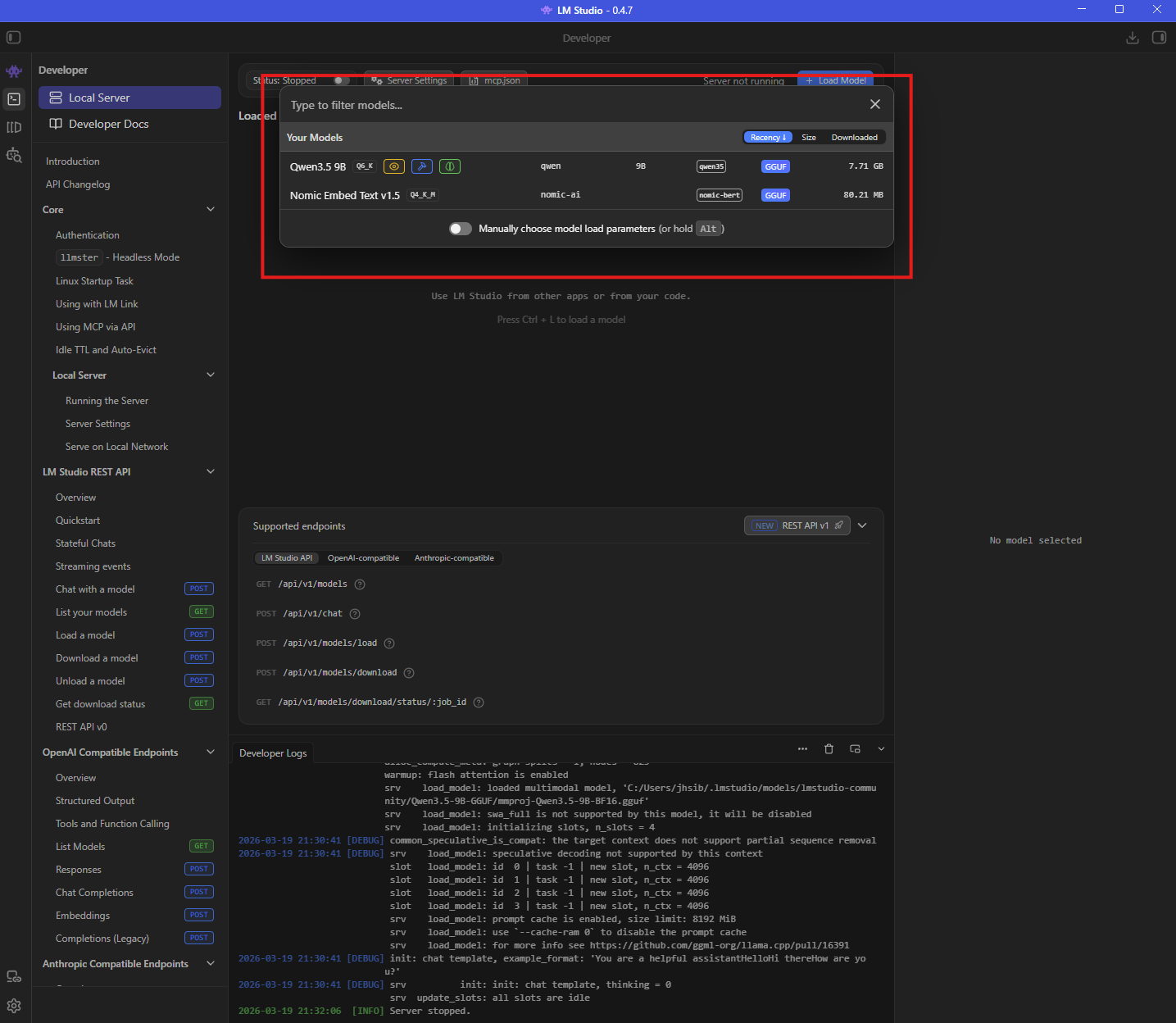1176x1023 pixels.
Task: Open the downloads icon in the top bar
Action: point(1133,38)
